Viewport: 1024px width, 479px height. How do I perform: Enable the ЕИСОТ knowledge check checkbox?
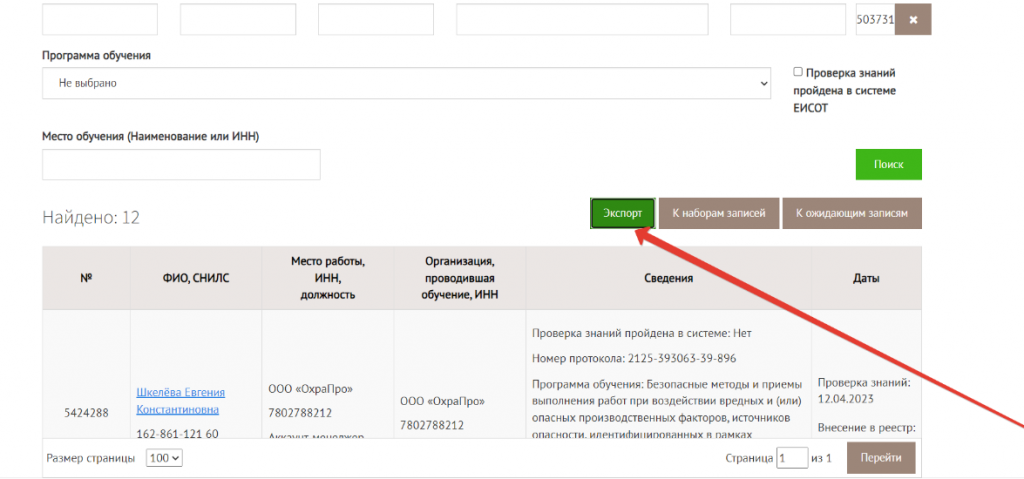point(797,72)
